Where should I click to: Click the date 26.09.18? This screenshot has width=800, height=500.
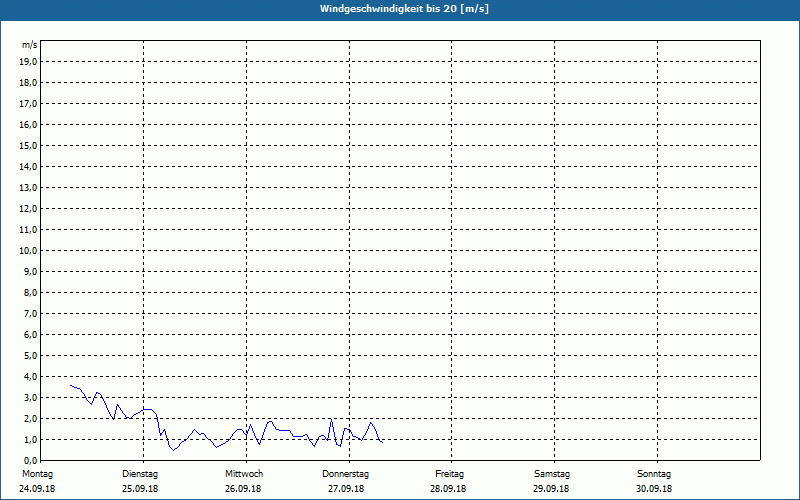click(243, 489)
